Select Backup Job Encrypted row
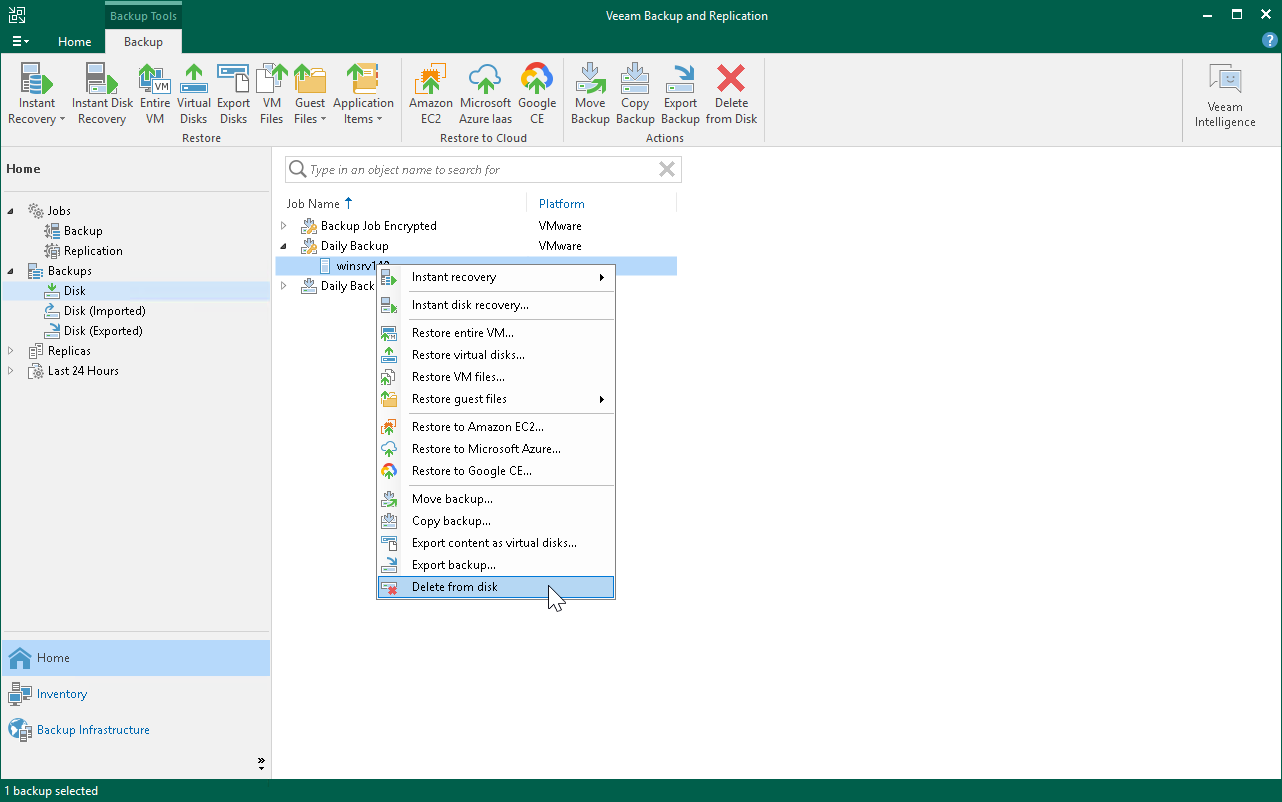Image resolution: width=1282 pixels, height=802 pixels. [476, 226]
